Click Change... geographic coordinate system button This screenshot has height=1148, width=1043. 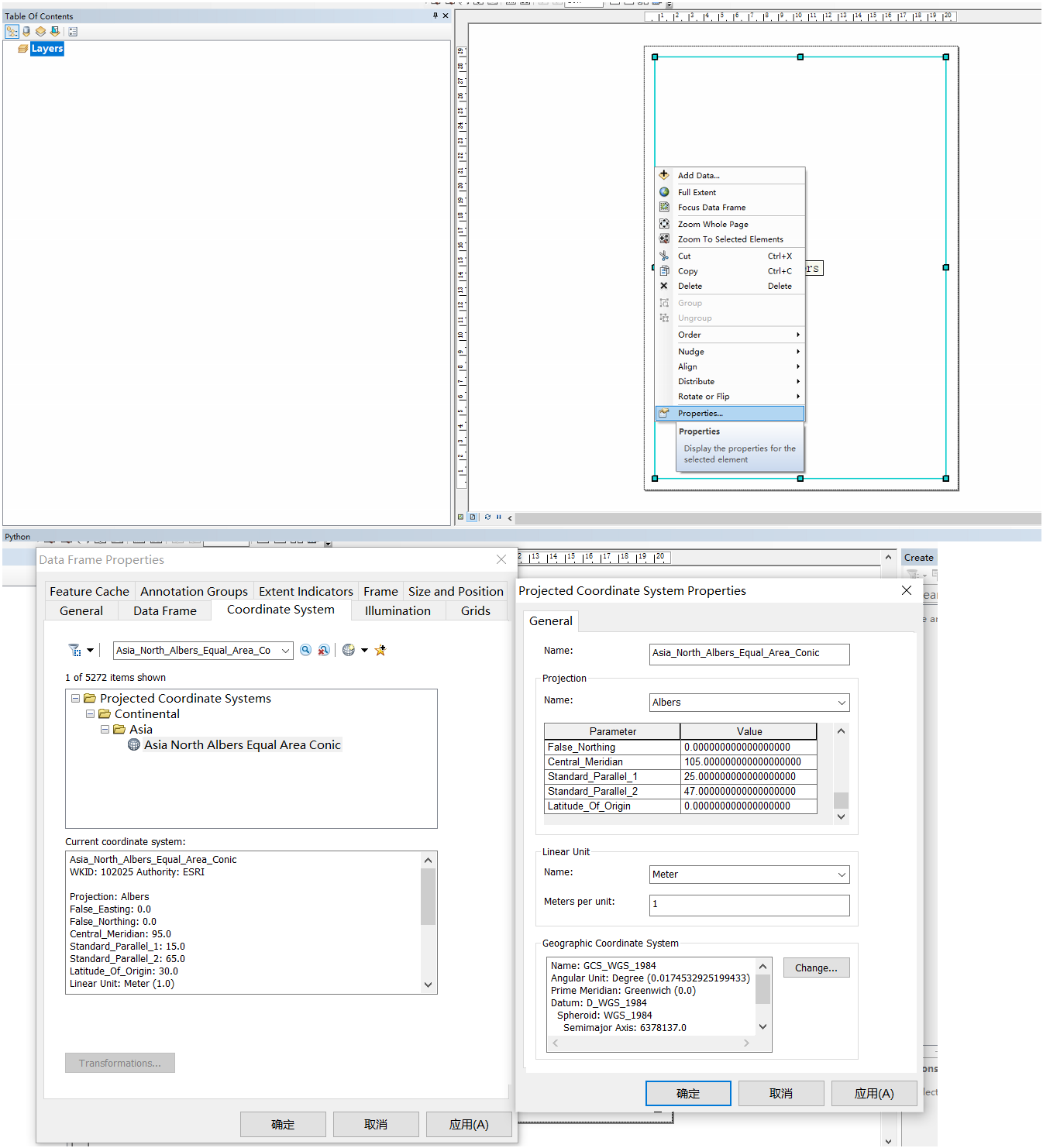pos(816,968)
